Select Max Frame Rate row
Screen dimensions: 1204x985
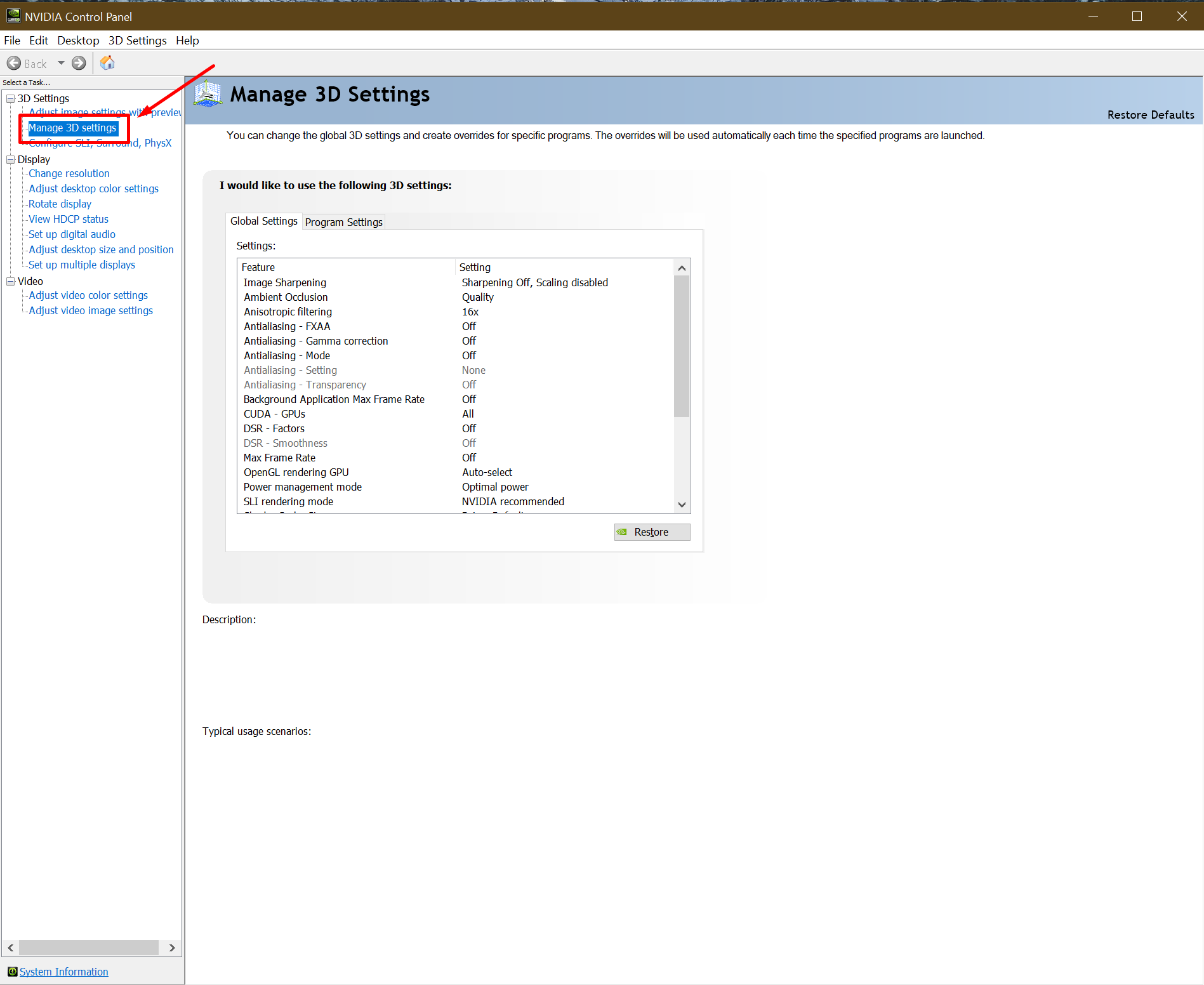456,458
